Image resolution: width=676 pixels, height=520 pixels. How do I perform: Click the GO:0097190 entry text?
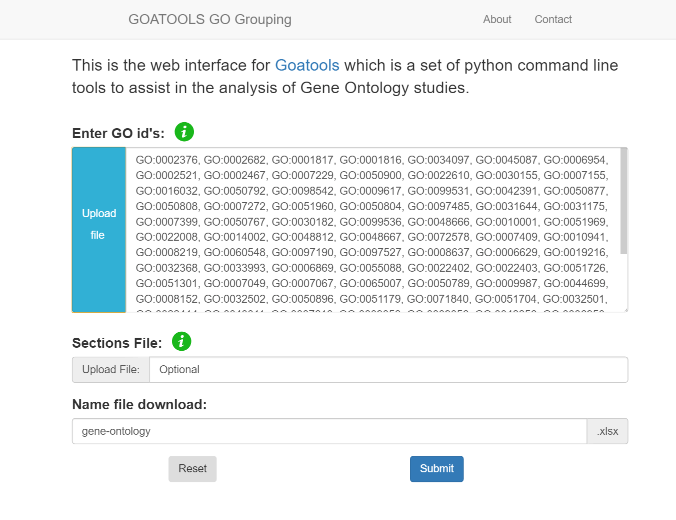302,252
